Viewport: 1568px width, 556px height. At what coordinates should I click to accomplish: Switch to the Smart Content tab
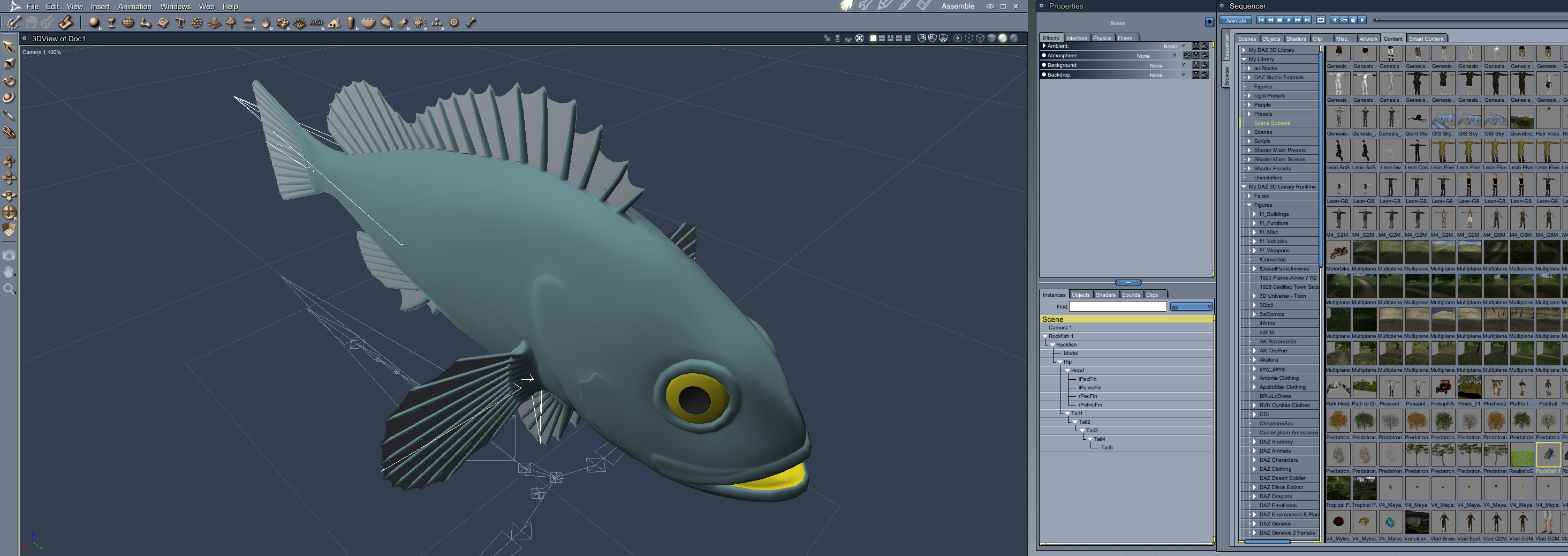point(1426,39)
